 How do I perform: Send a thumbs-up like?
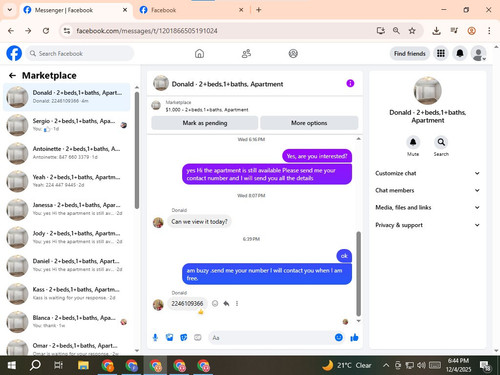(354, 338)
